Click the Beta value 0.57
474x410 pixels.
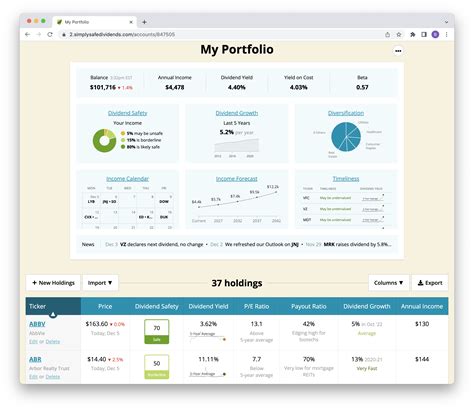point(362,87)
